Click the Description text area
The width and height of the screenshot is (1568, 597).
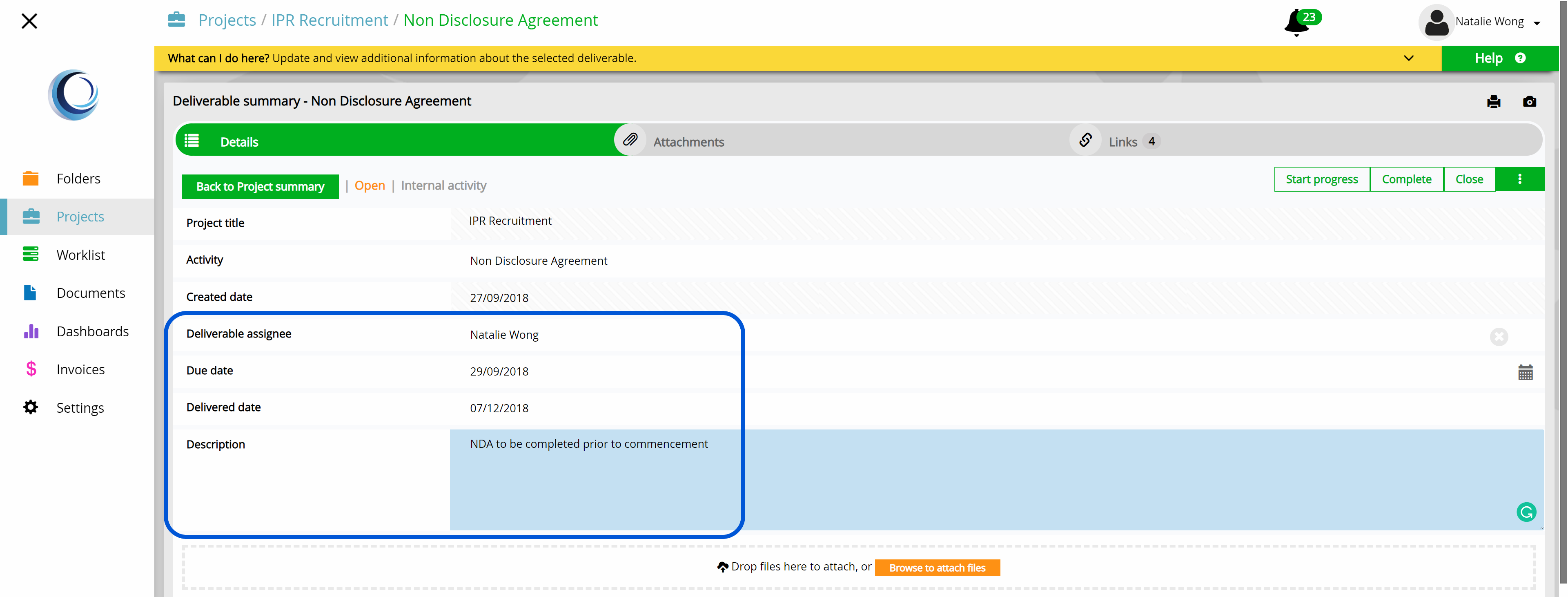[x=996, y=479]
